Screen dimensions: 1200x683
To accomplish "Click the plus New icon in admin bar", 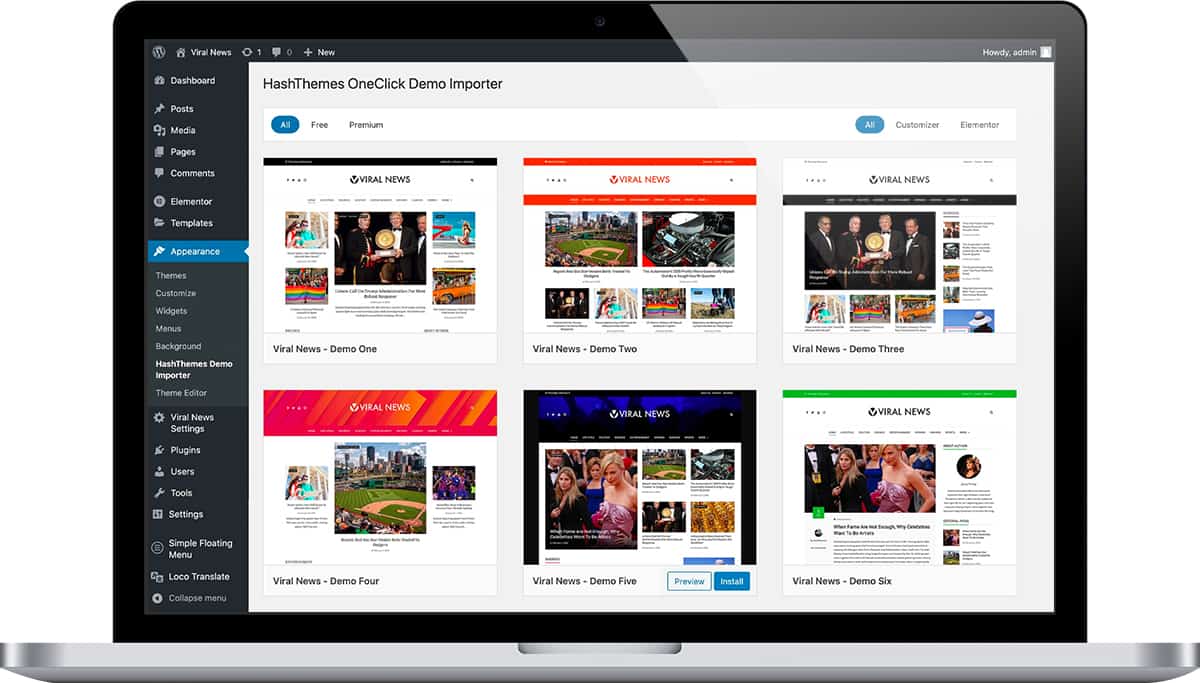I will coord(308,52).
